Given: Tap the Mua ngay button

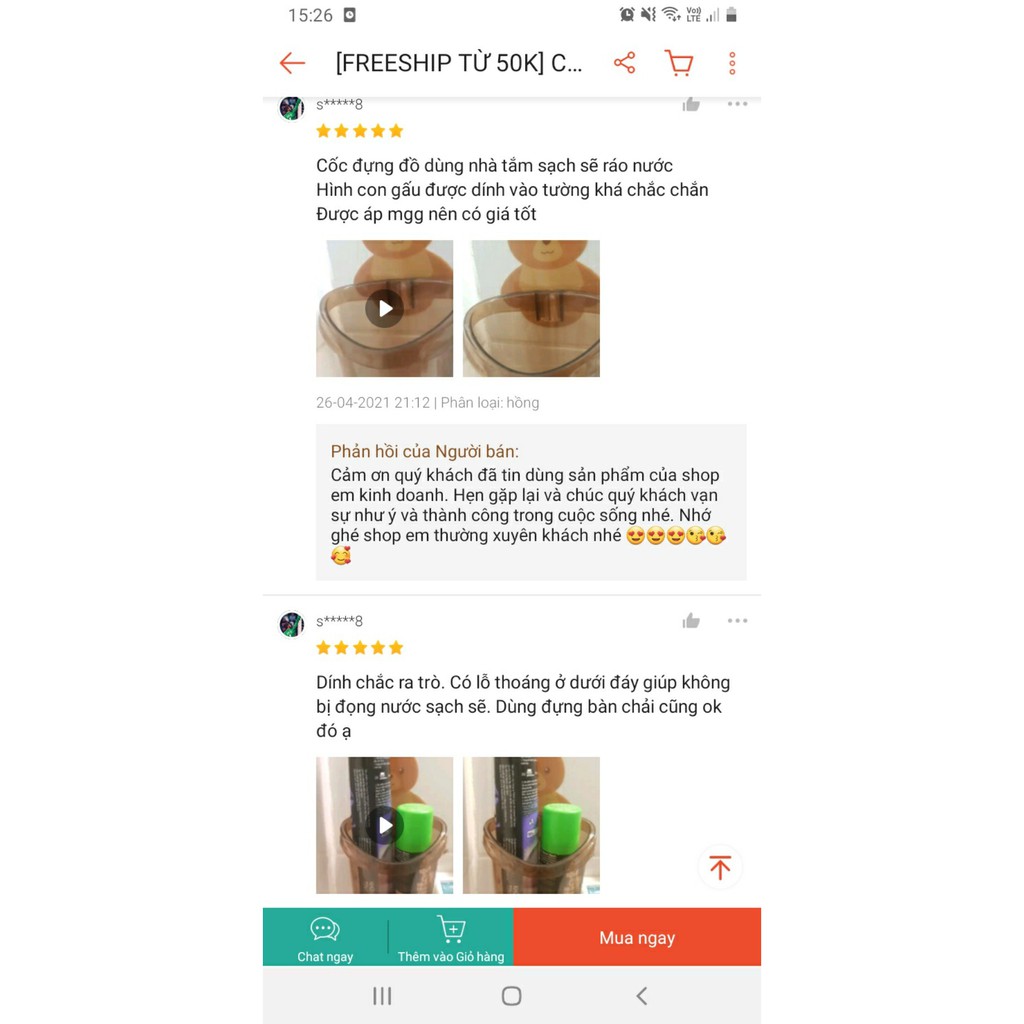Looking at the screenshot, I should point(637,937).
